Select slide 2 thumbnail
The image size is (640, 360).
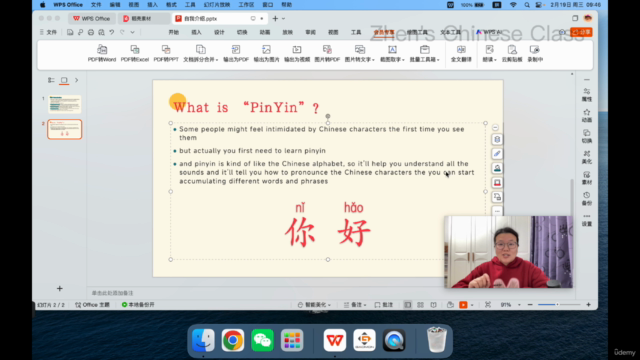point(64,129)
